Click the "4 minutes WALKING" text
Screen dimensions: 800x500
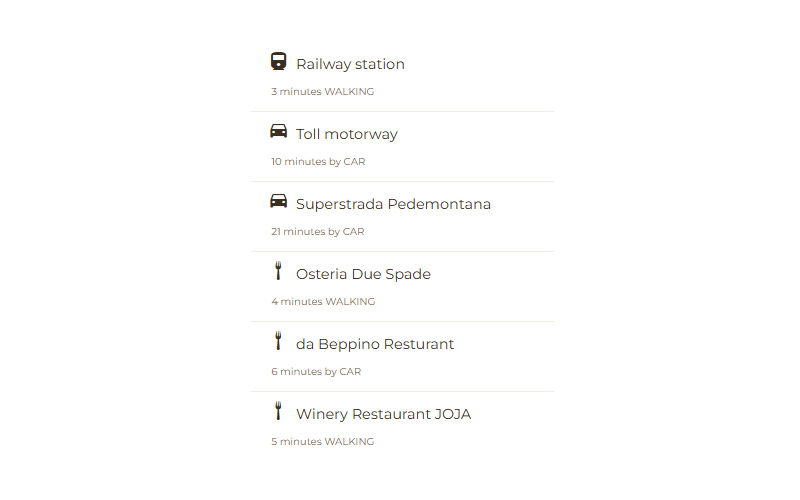click(323, 302)
